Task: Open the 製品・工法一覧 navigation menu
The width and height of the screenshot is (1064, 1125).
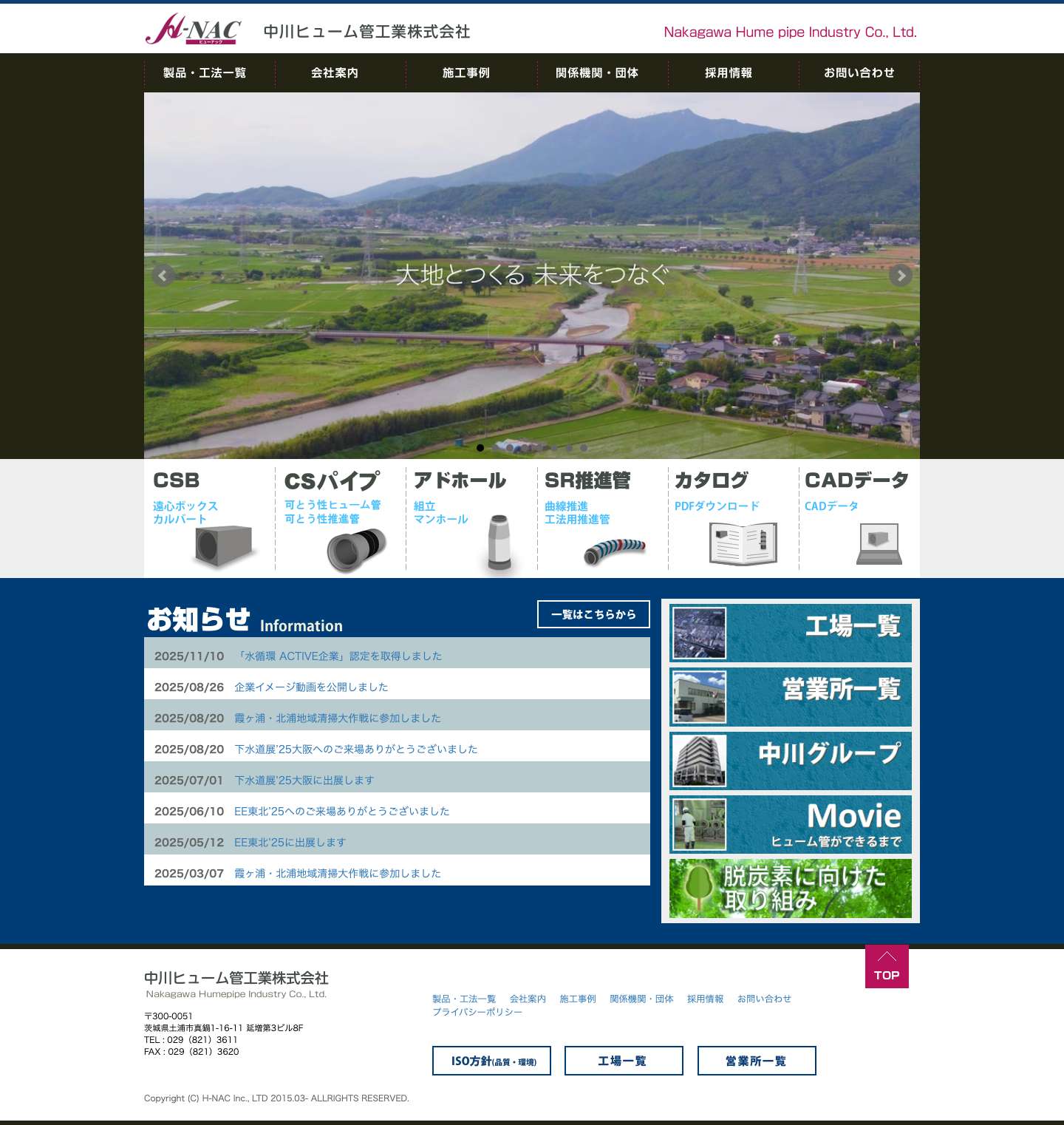Action: pyautogui.click(x=204, y=73)
